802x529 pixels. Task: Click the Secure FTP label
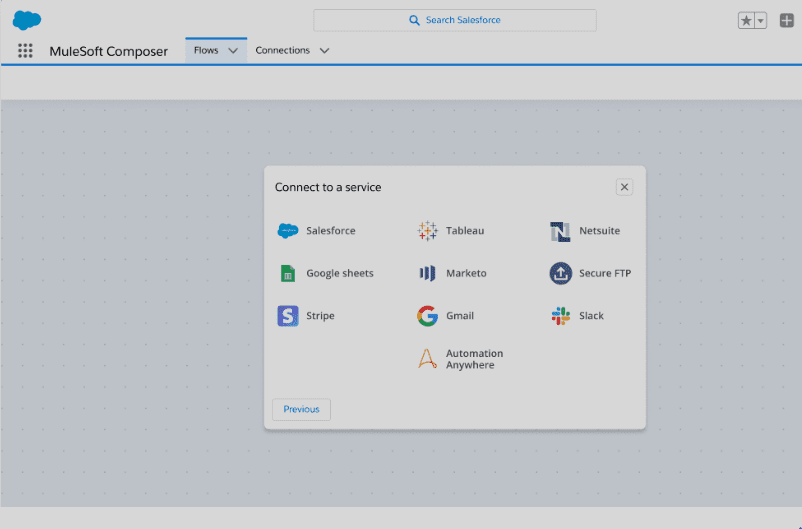tap(605, 273)
